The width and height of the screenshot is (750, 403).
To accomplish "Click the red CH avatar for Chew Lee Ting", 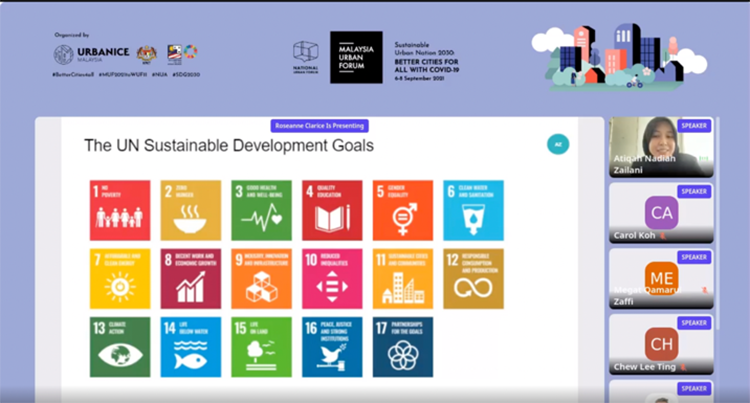I will point(662,344).
